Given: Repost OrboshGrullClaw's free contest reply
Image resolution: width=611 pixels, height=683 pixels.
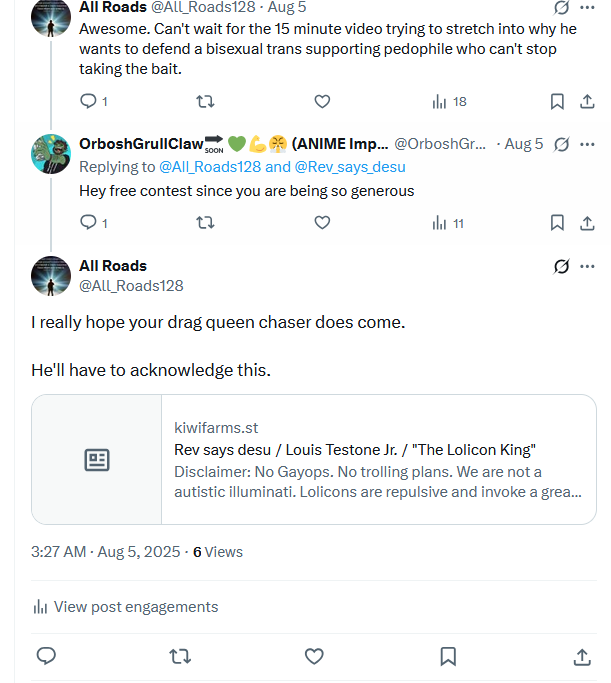Looking at the screenshot, I should (x=205, y=223).
